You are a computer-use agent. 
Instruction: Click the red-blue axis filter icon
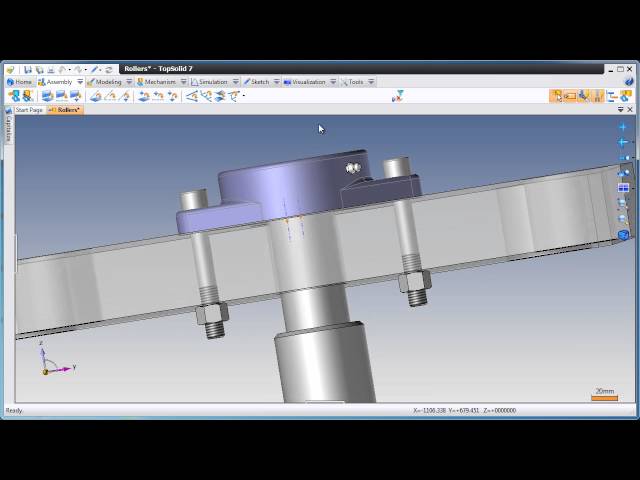tap(397, 96)
